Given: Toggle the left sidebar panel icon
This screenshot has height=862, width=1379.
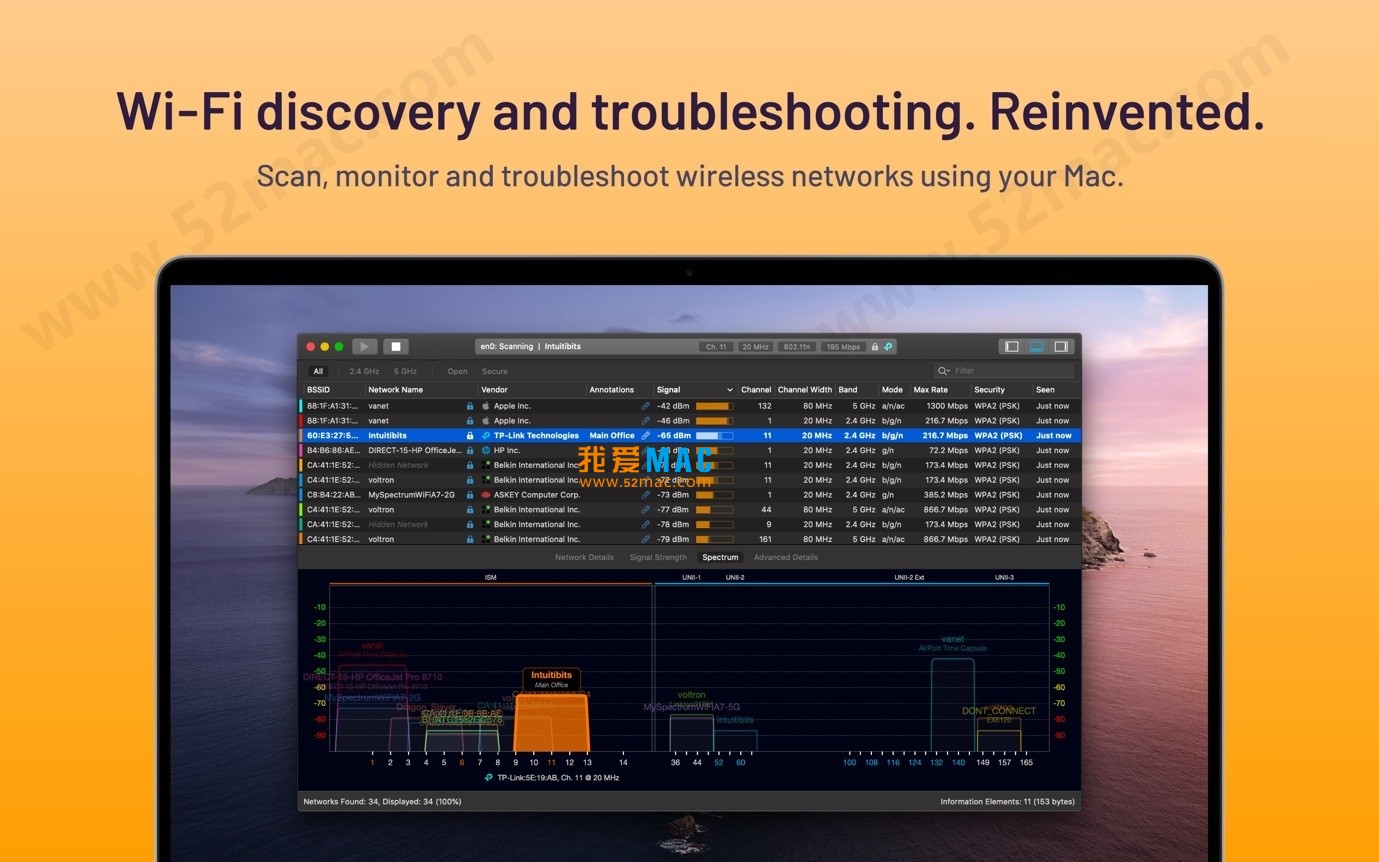Looking at the screenshot, I should [x=1012, y=346].
